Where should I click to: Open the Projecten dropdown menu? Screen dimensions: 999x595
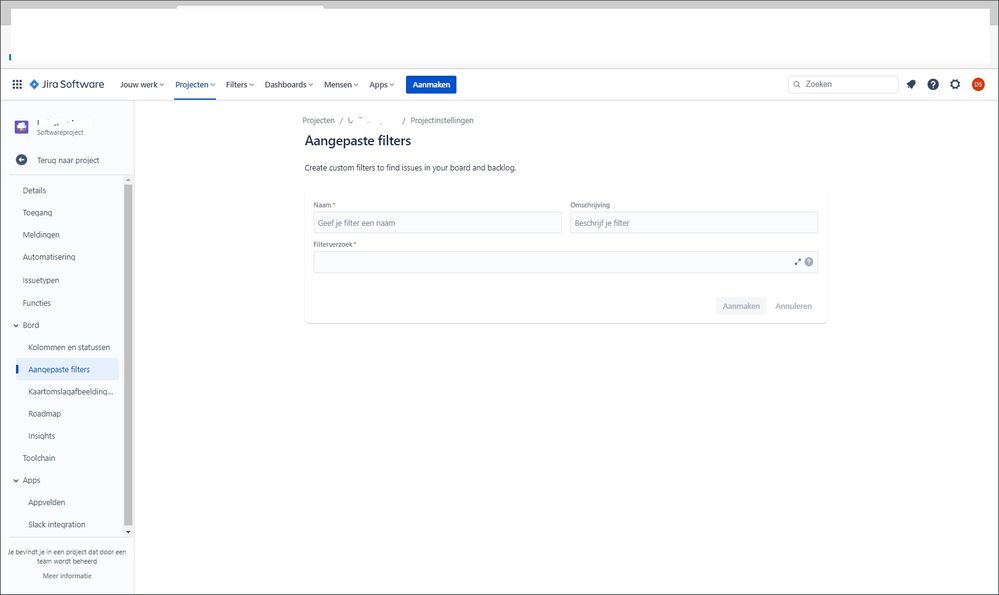195,84
